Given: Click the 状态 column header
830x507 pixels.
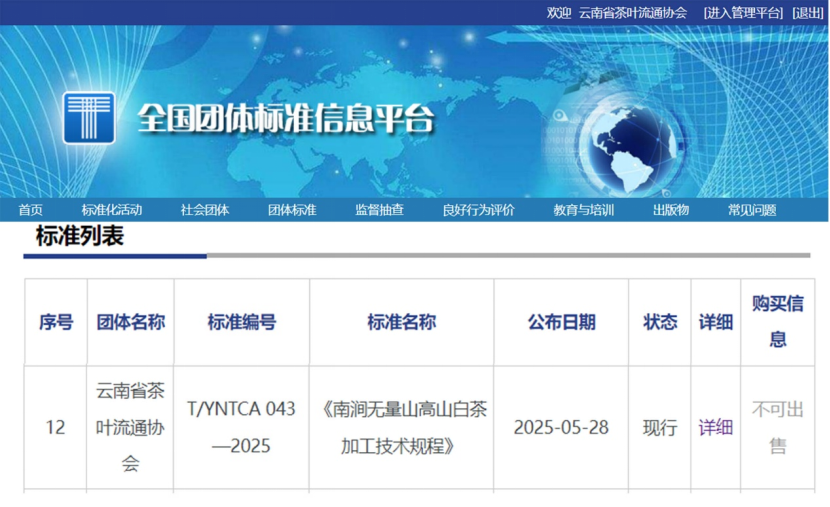Looking at the screenshot, I should click(x=660, y=322).
